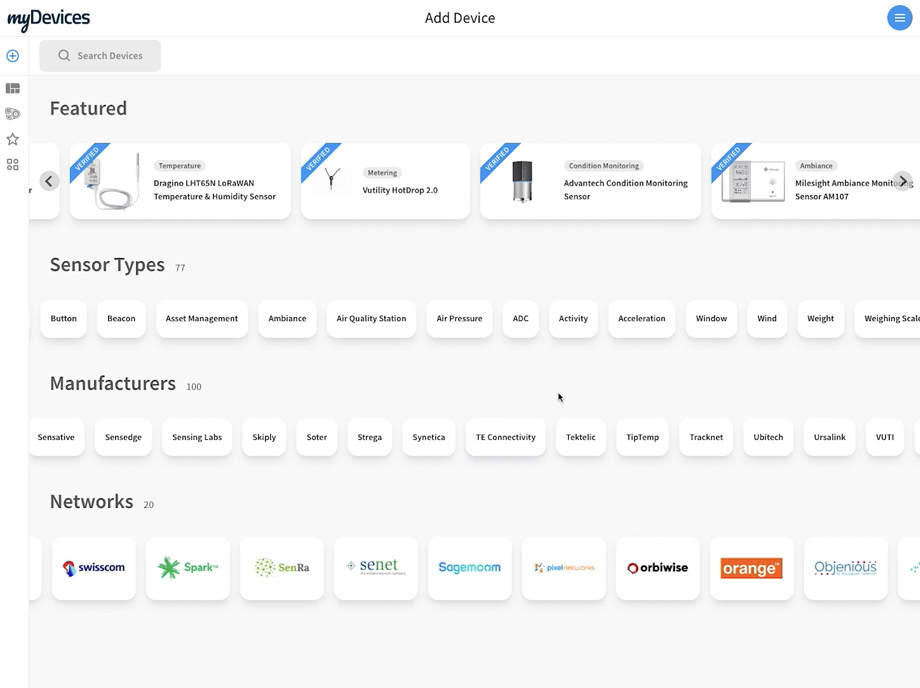This screenshot has height=688, width=920.
Task: Choose the Sensative manufacturer
Action: coord(56,437)
